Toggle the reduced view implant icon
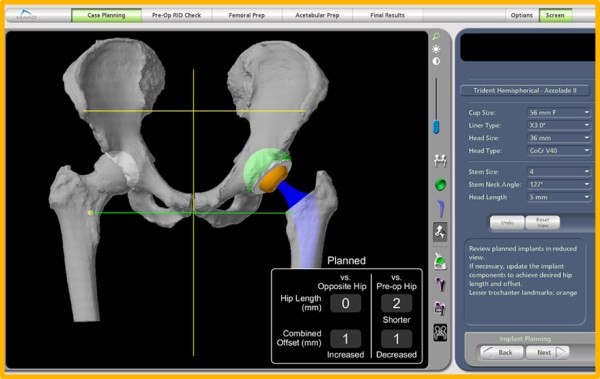 [440, 232]
